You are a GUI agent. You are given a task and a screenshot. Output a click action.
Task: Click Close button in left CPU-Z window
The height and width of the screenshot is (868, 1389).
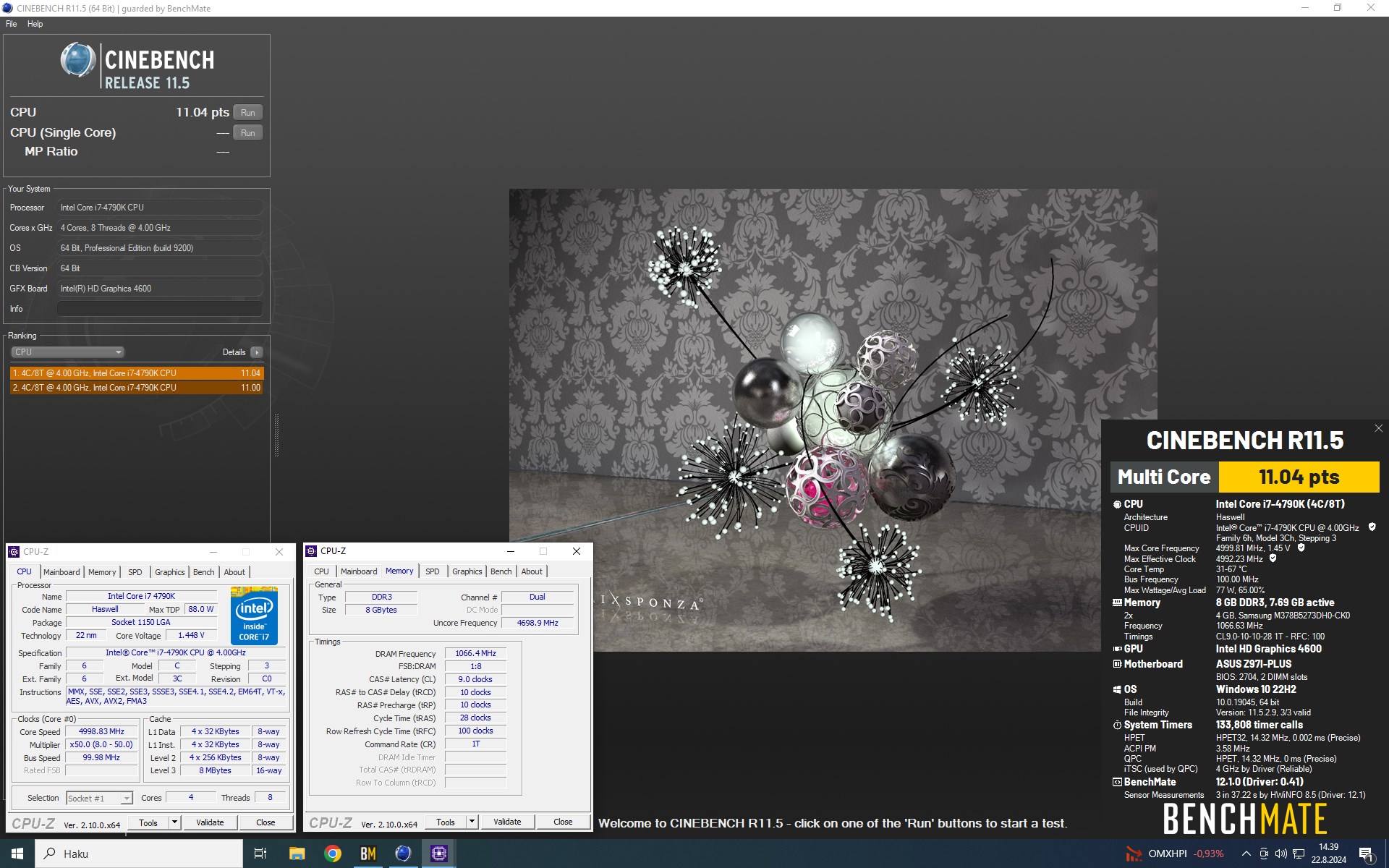pos(266,823)
